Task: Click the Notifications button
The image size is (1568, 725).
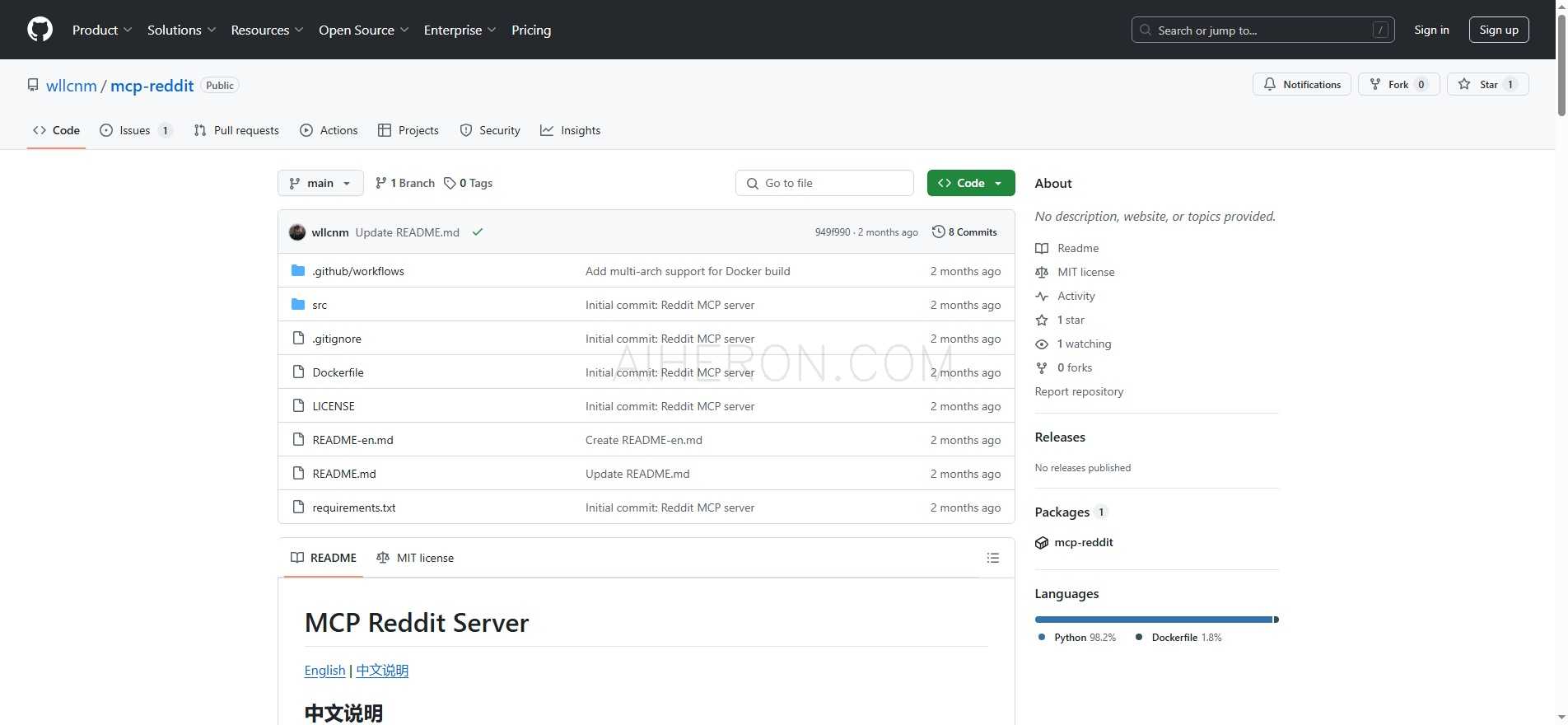Action: point(1302,84)
